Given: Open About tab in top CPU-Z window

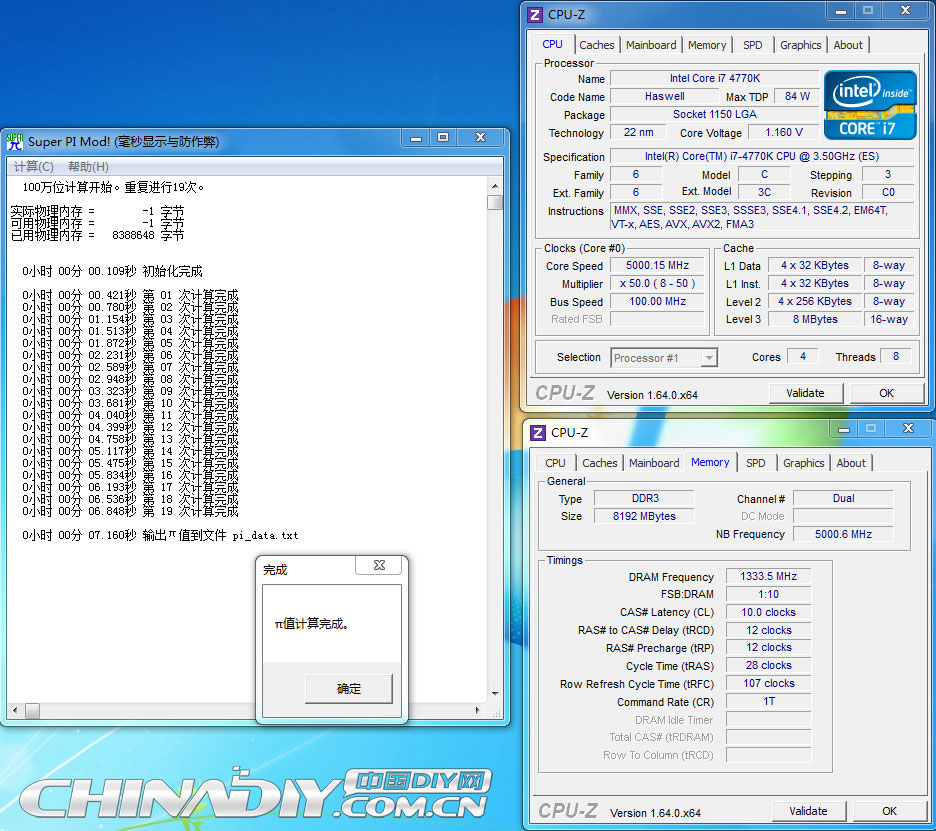Looking at the screenshot, I should click(x=848, y=45).
